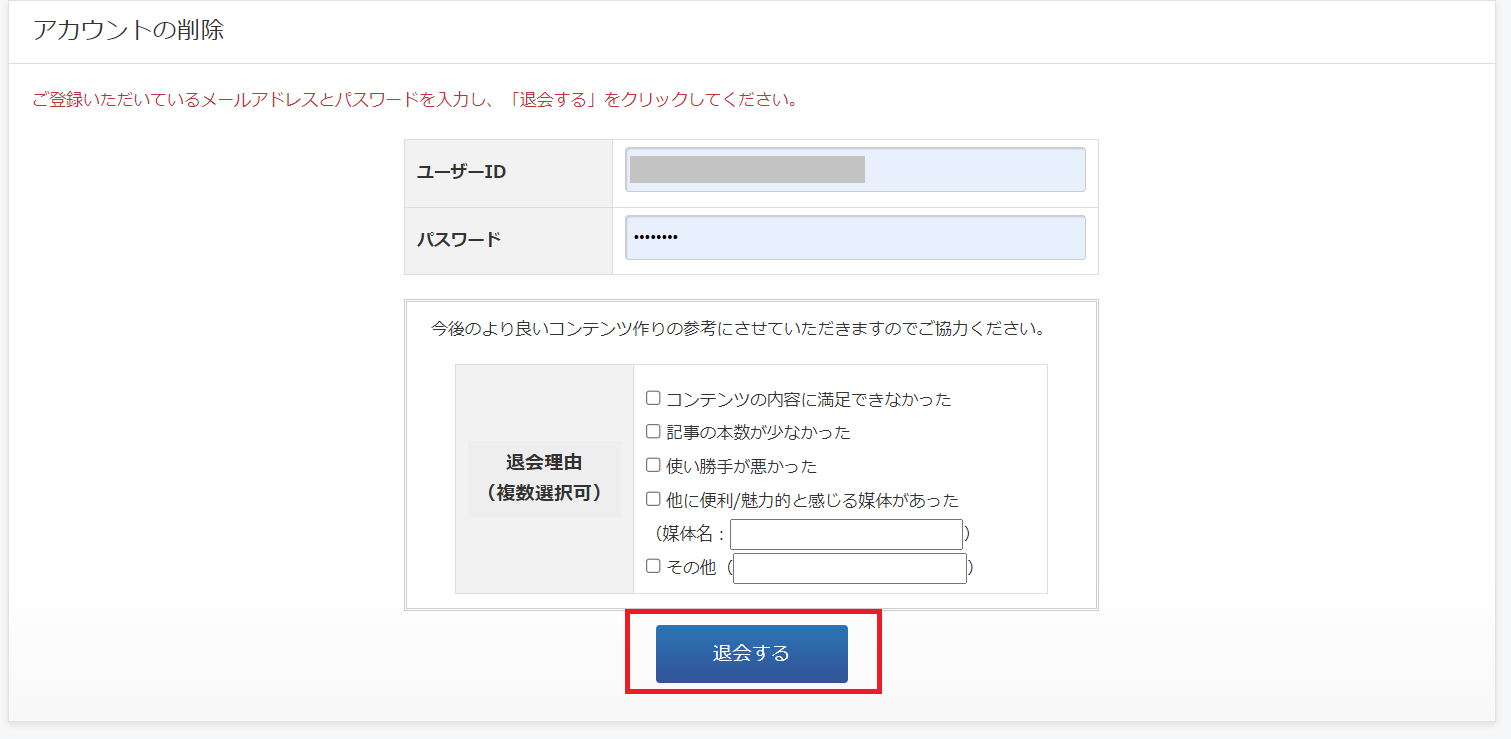Click the コンテンツの内容に満足できなかった label text

point(808,399)
